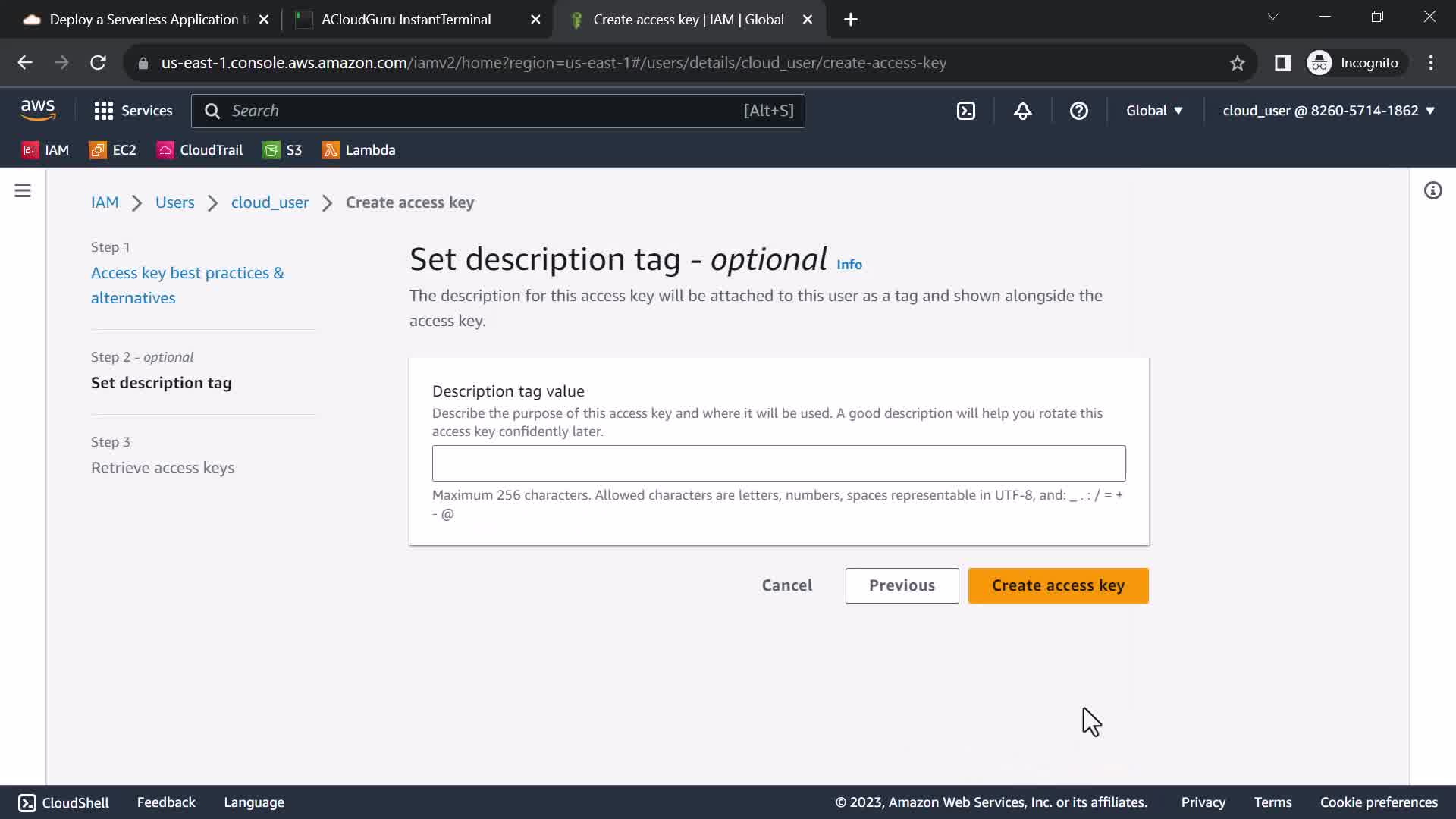Expand the Global region dropdown
Image resolution: width=1456 pixels, height=819 pixels.
[x=1153, y=111]
